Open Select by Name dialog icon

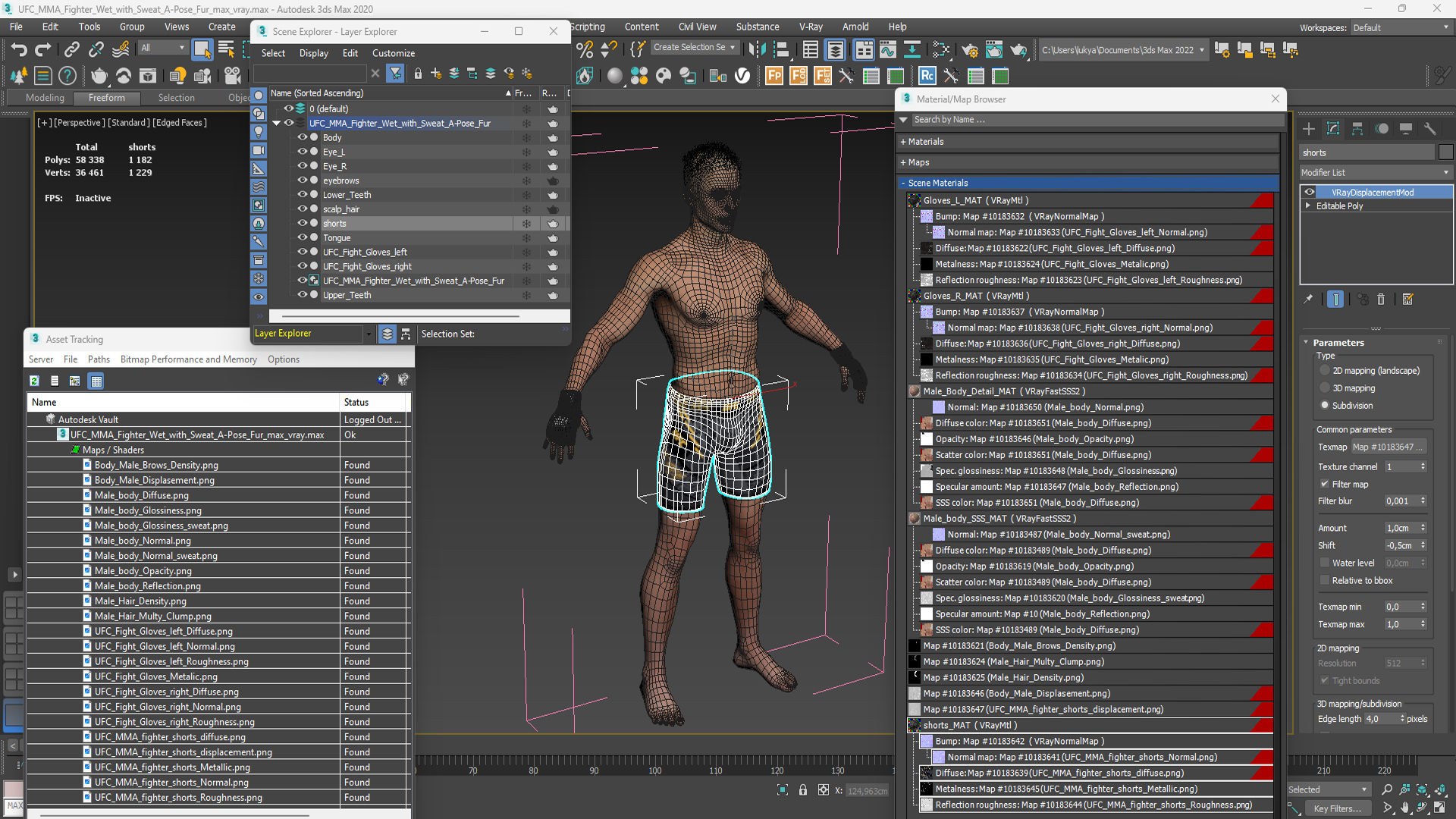pyautogui.click(x=226, y=50)
